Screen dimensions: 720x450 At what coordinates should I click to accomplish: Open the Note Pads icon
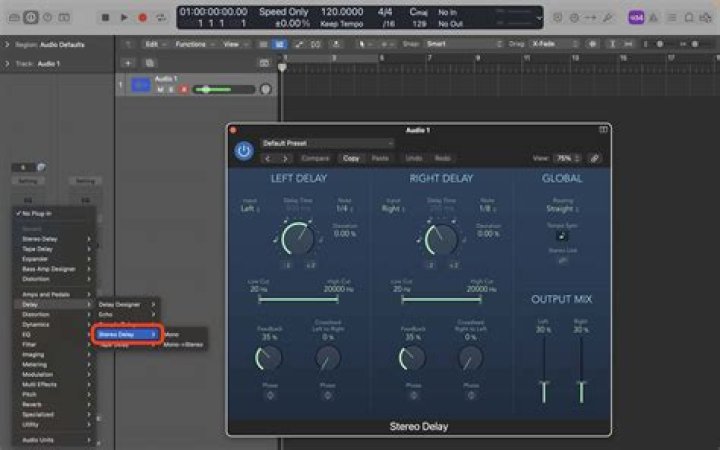(689, 17)
